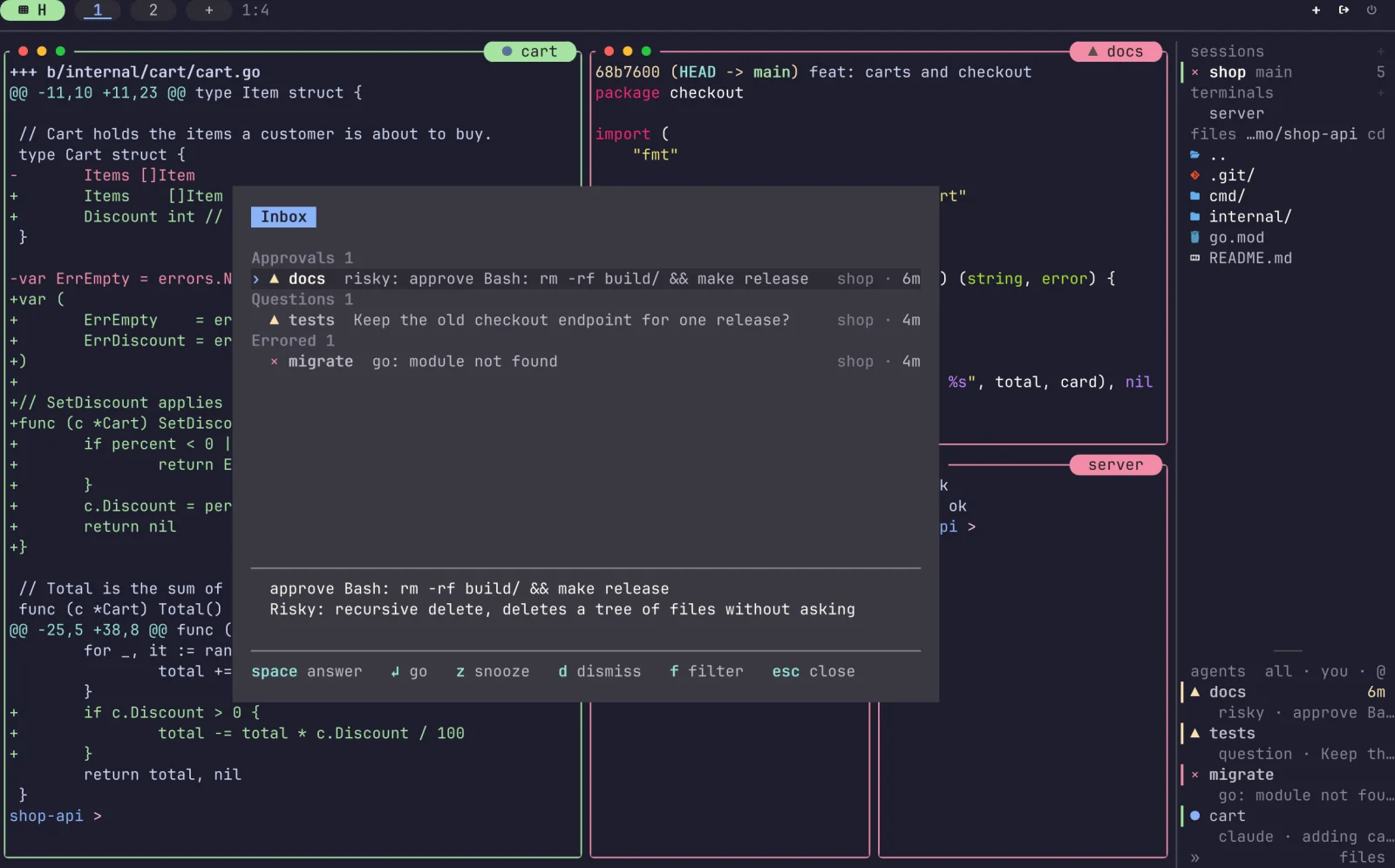Click the .git/ folder git icon
The width and height of the screenshot is (1395, 868).
[x=1195, y=175]
